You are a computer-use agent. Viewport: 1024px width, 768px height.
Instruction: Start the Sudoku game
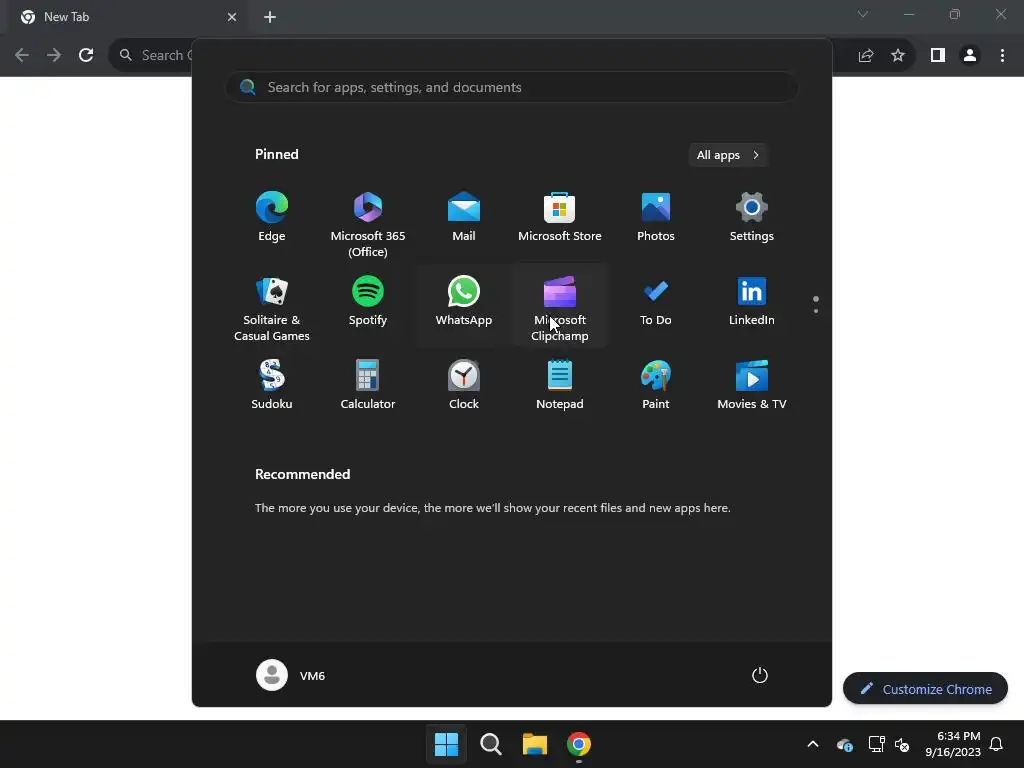point(272,385)
